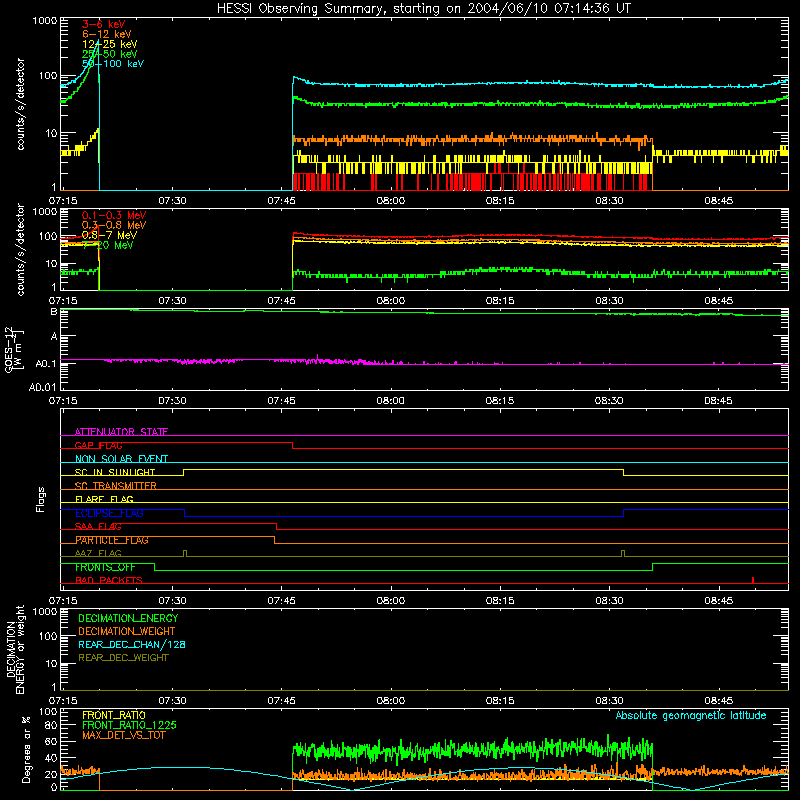Image resolution: width=800 pixels, height=800 pixels.
Task: Click the NON_SOLAR_EVENT flag label
Action: pos(121,459)
